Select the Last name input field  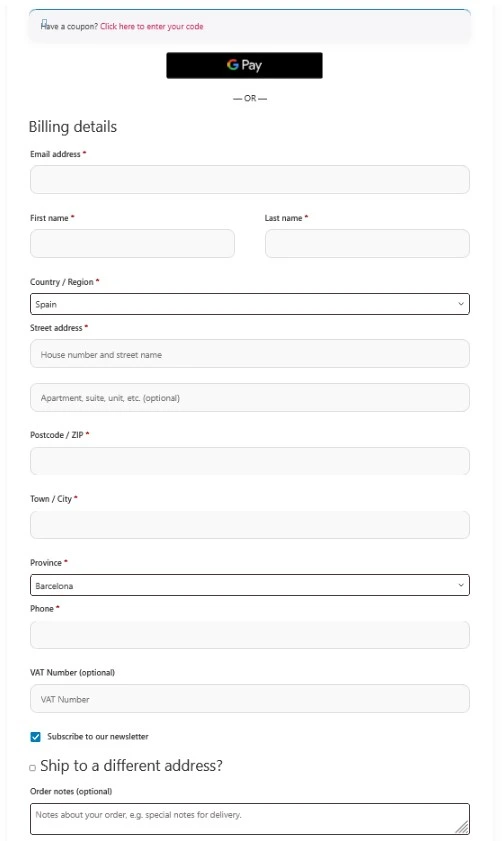(x=367, y=244)
